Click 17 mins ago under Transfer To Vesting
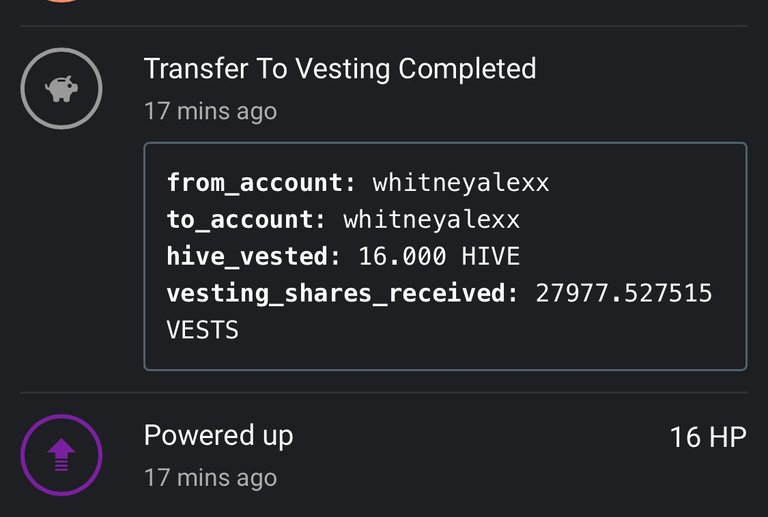768x517 pixels. [211, 111]
